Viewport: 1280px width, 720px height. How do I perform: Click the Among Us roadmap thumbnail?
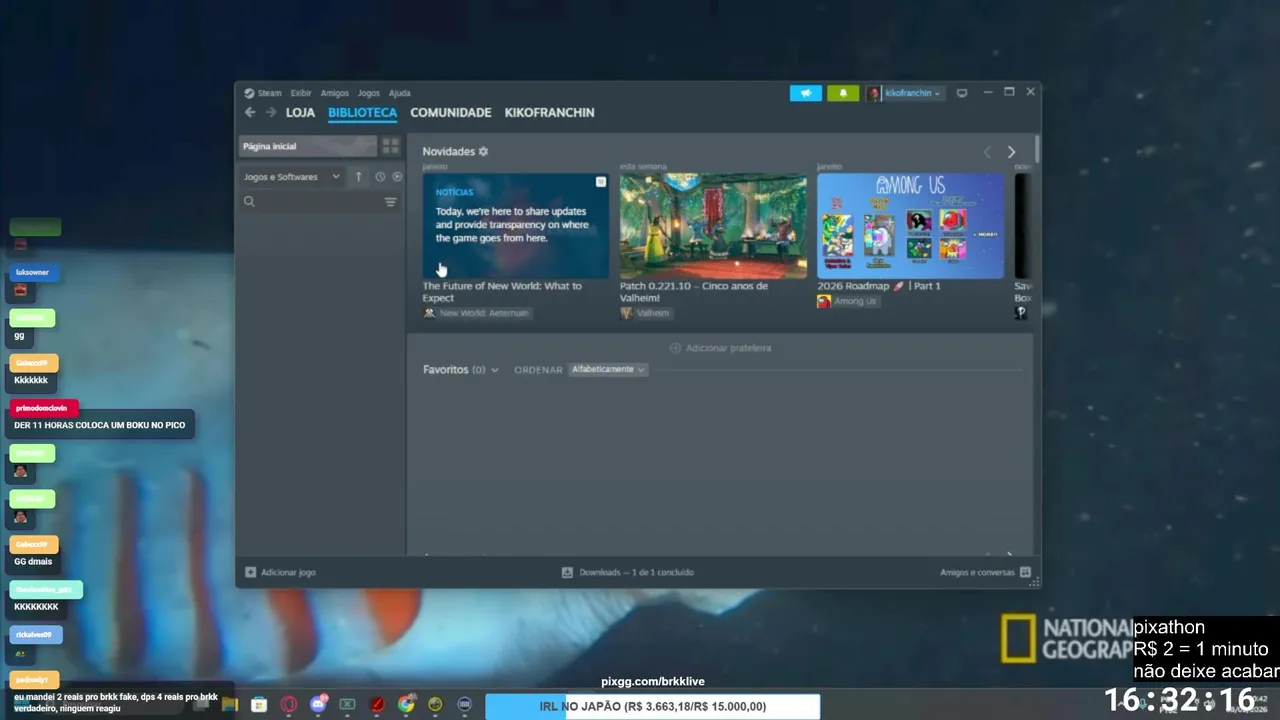point(910,226)
